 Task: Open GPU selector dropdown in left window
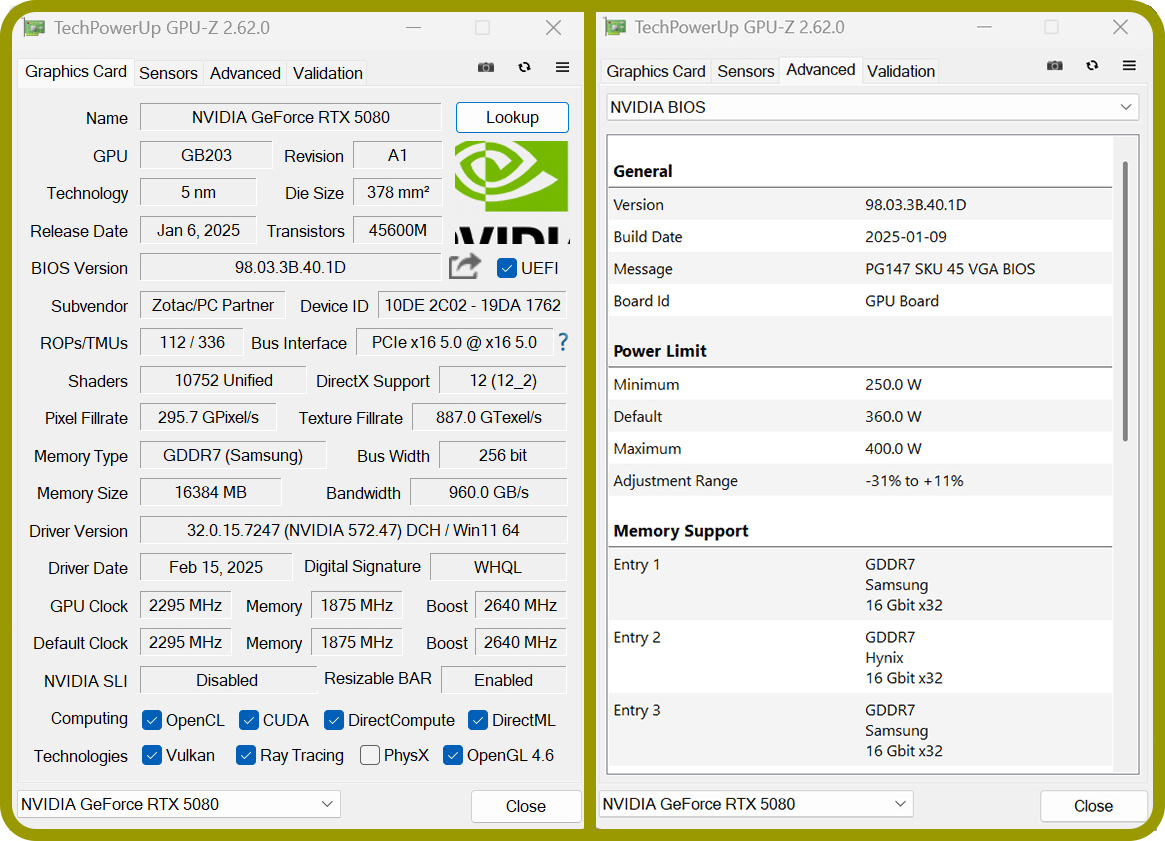coord(178,804)
